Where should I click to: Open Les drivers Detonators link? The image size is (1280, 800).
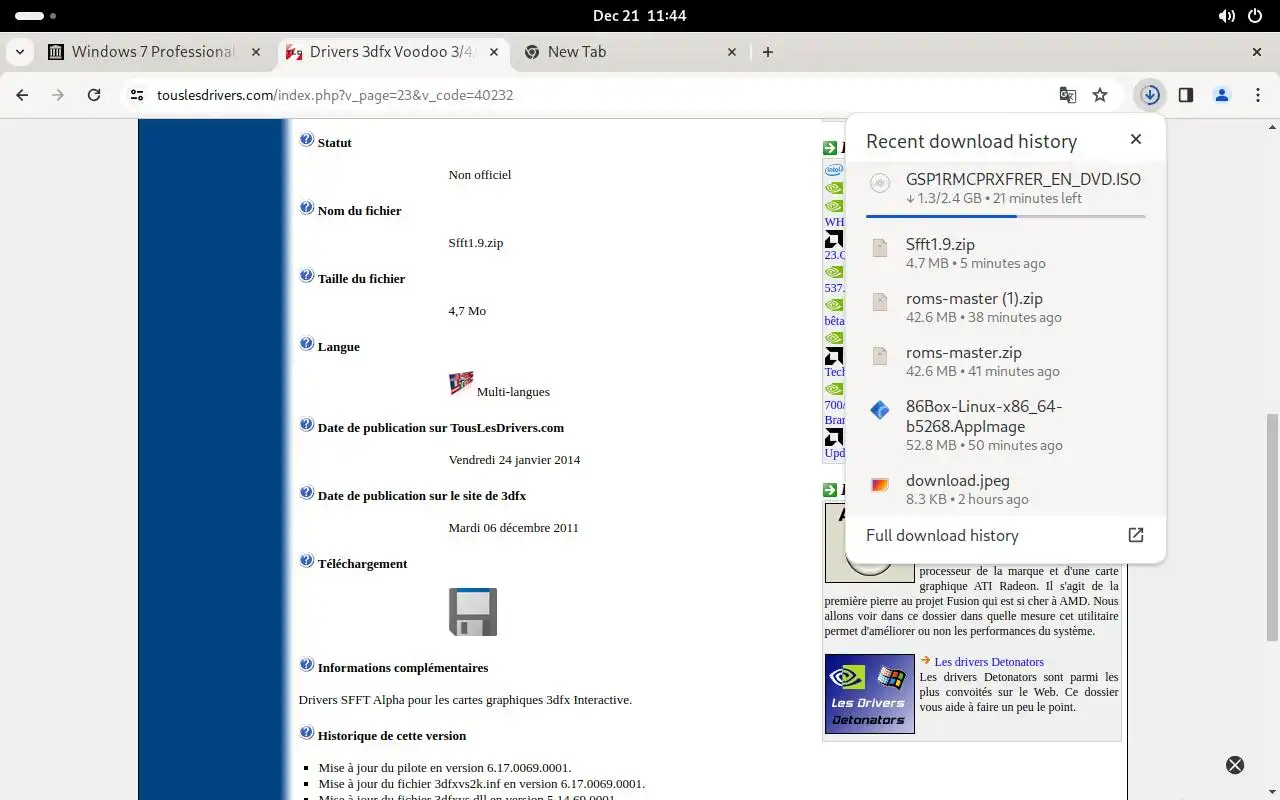pyautogui.click(x=989, y=662)
